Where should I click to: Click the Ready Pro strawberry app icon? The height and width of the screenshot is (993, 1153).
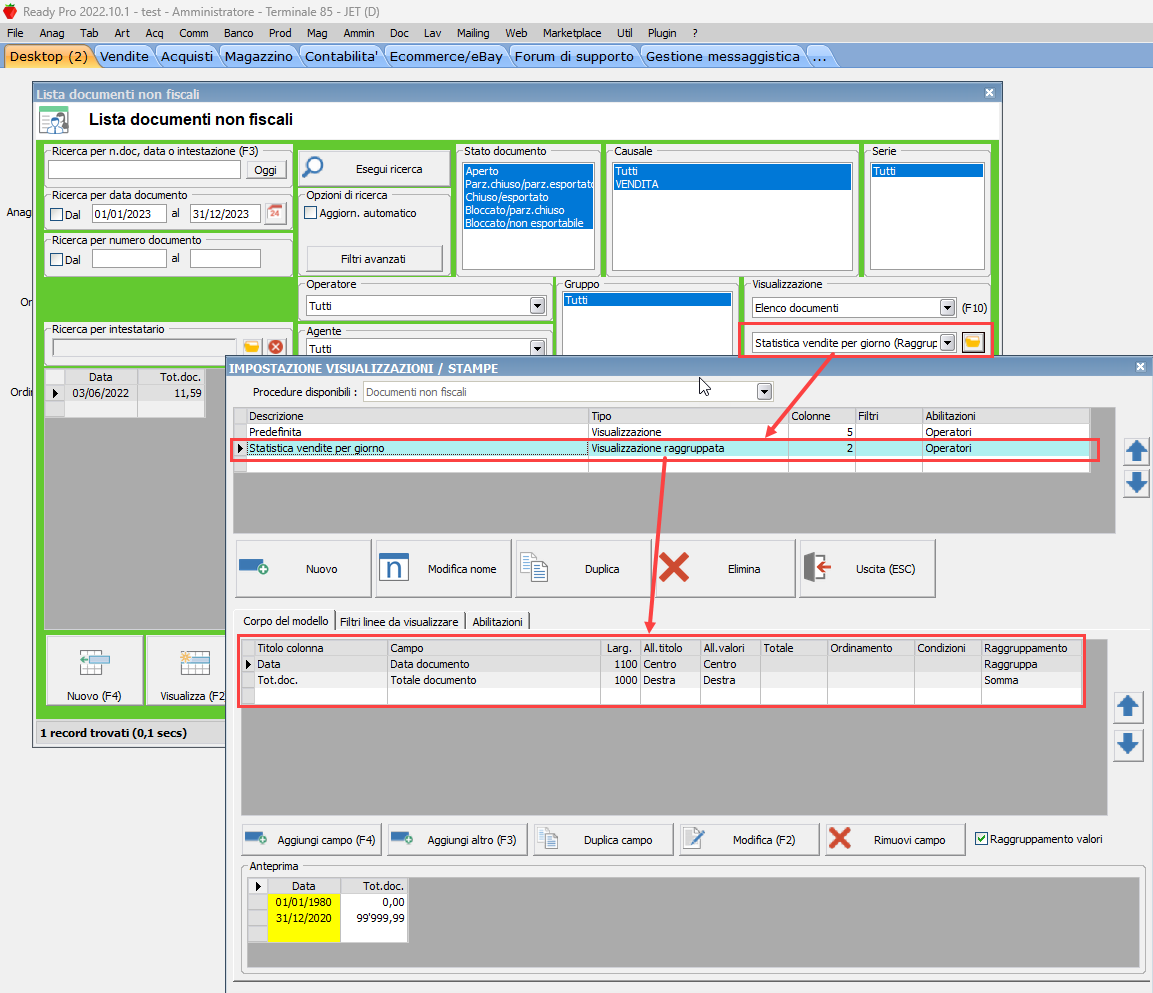(10, 11)
